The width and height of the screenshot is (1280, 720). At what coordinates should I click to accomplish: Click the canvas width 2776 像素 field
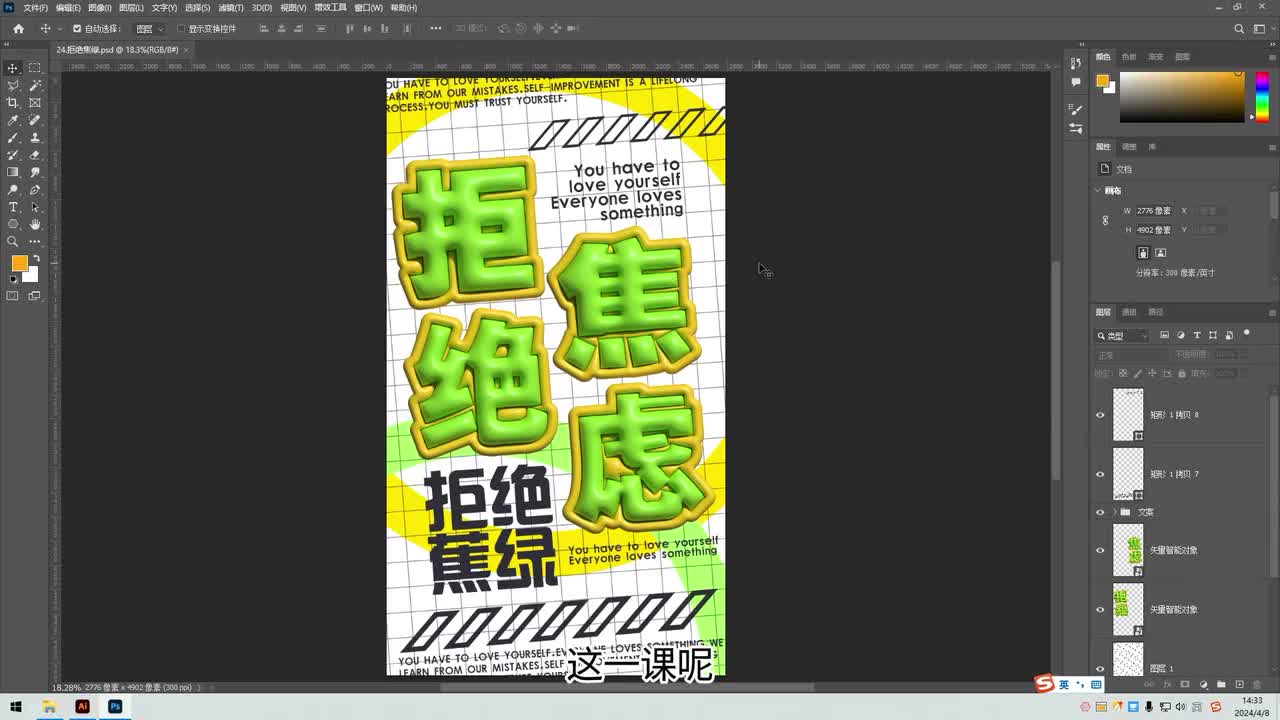point(1153,211)
